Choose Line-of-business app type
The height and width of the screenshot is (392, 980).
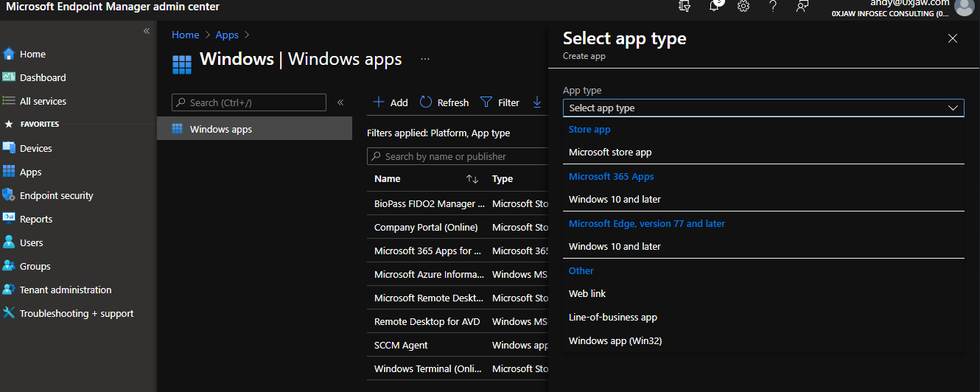point(612,317)
